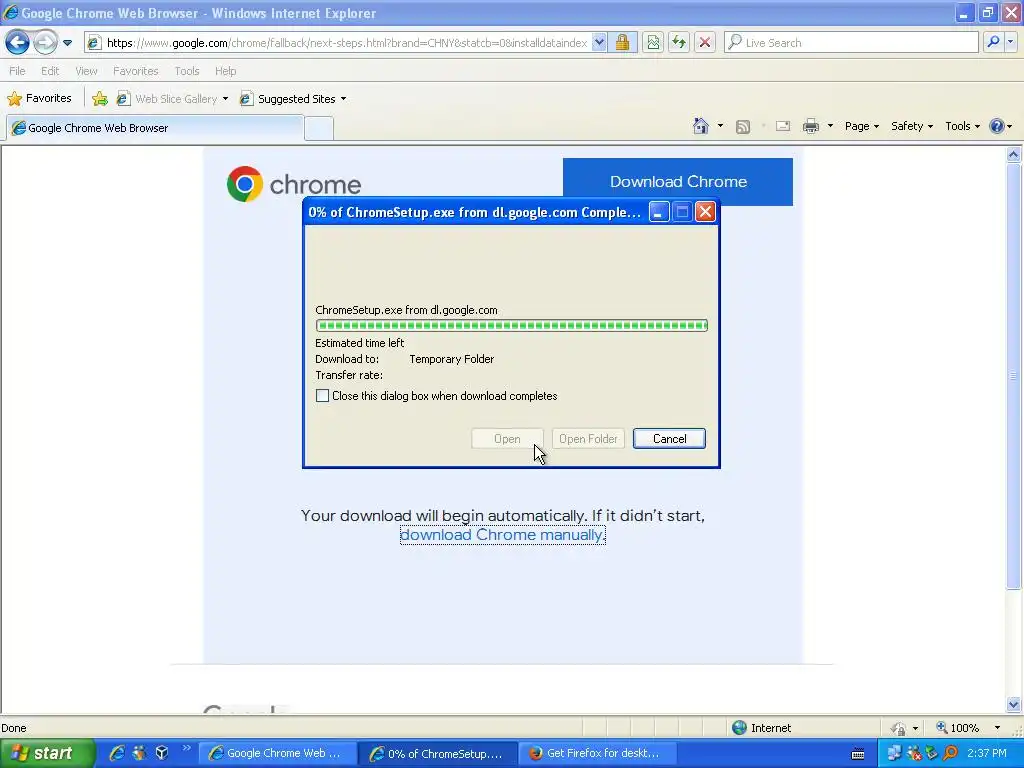This screenshot has height=768, width=1024.
Task: Open the Suggested Sites item
Action: [293, 99]
